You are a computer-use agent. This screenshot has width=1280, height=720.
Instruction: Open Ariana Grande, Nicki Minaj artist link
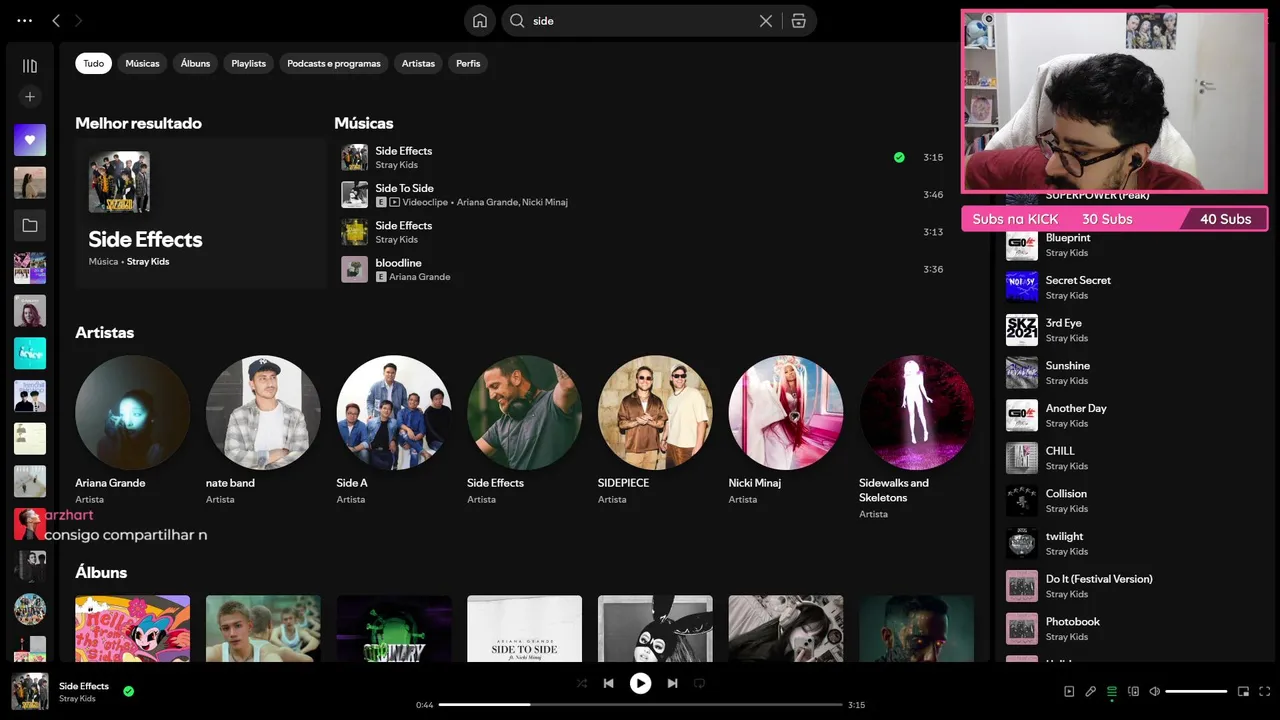click(512, 202)
